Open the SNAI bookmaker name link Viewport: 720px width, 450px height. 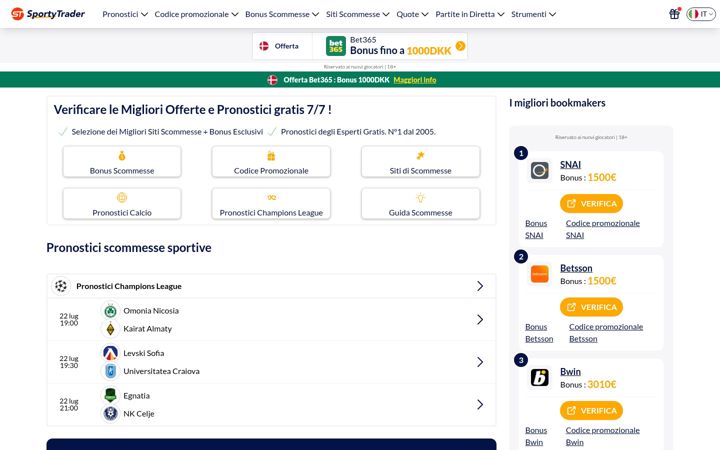pyautogui.click(x=570, y=164)
